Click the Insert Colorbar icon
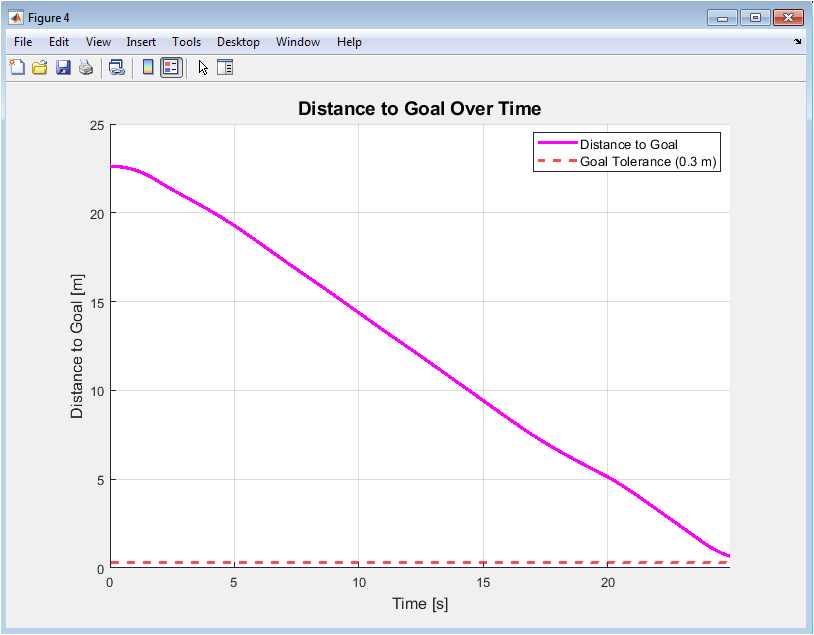 148,68
